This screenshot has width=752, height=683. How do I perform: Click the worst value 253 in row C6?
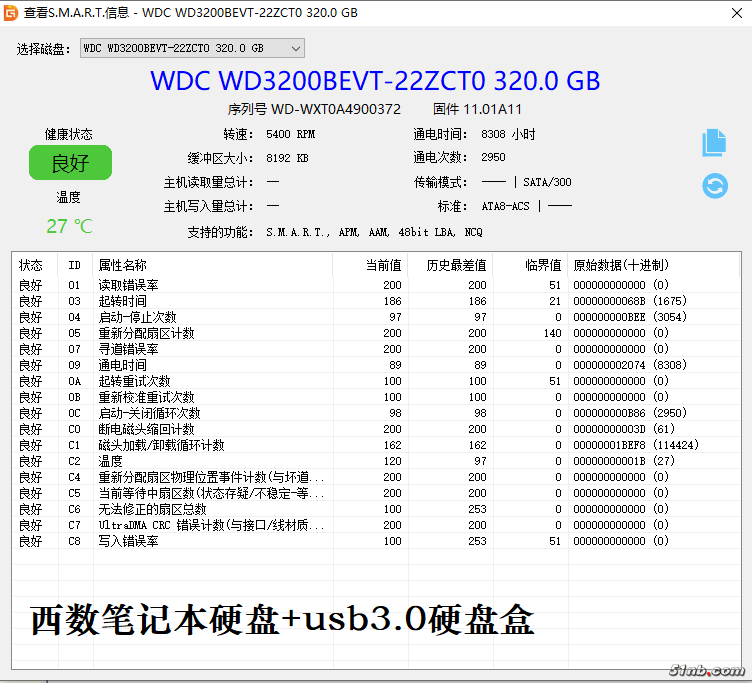click(478, 509)
